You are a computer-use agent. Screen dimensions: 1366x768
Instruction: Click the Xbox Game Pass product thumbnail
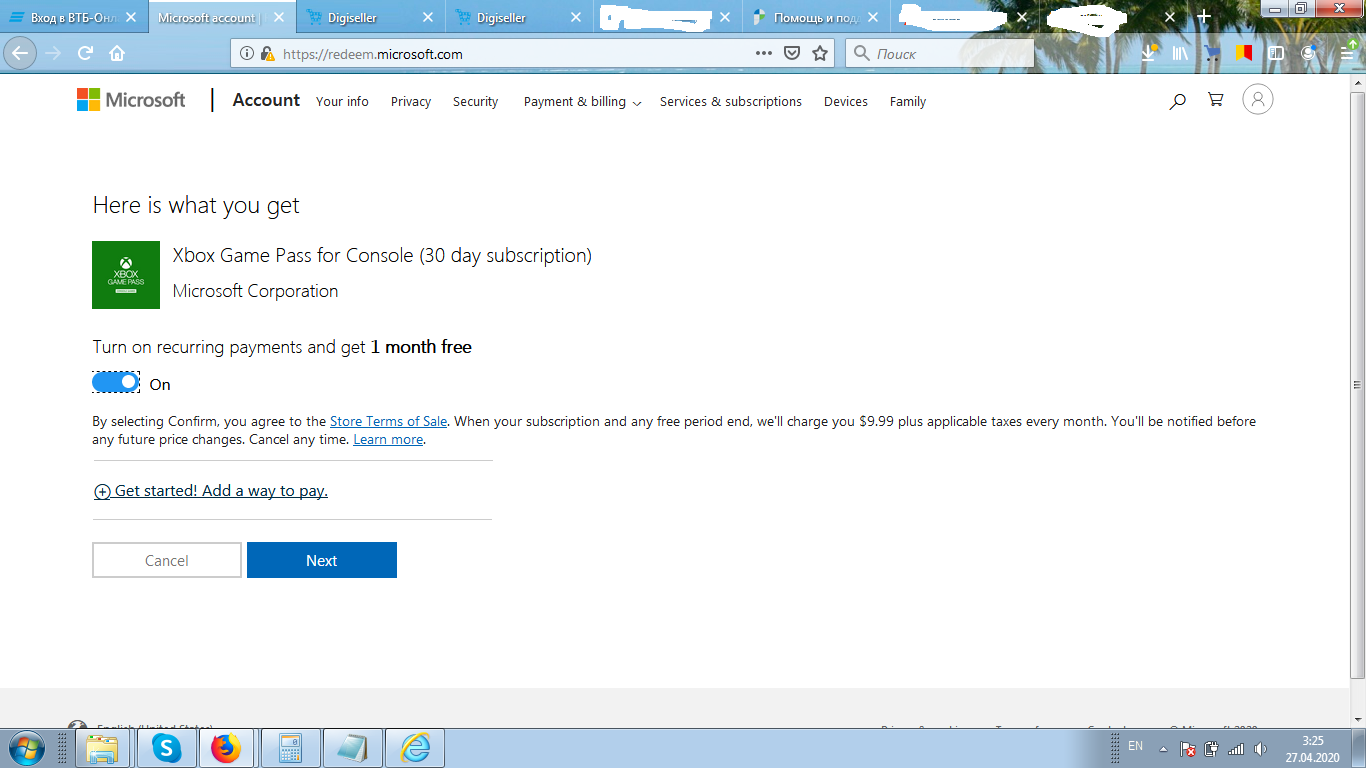click(126, 275)
